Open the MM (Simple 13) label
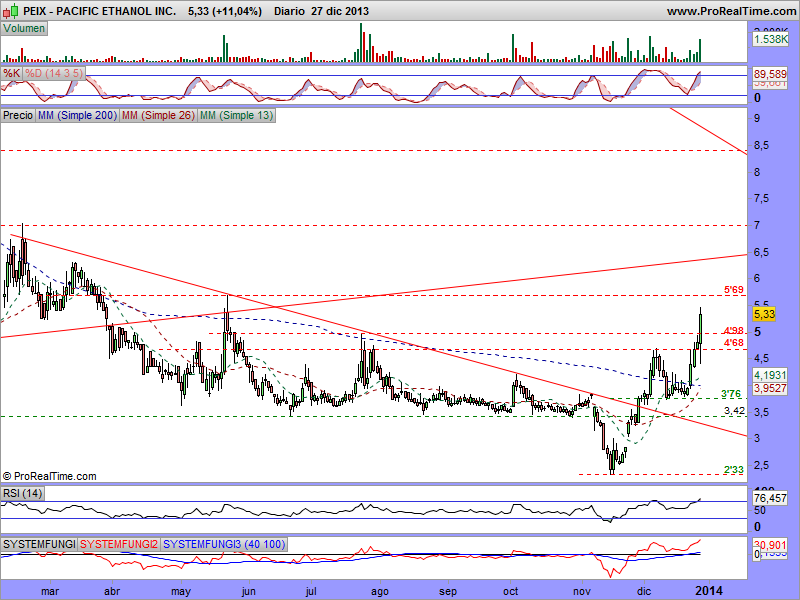This screenshot has height=600, width=800. (236, 115)
